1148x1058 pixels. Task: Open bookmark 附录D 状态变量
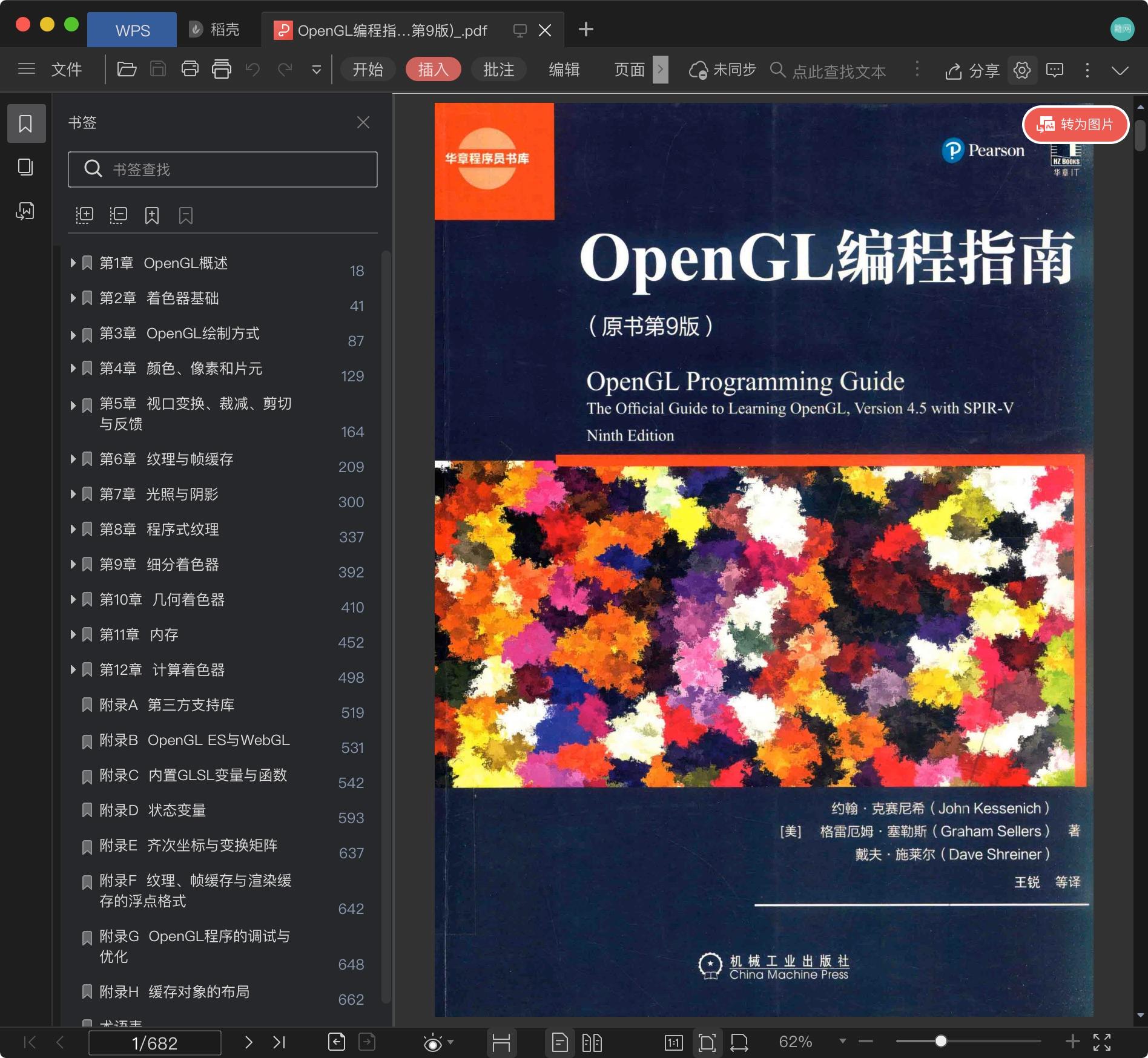[153, 810]
